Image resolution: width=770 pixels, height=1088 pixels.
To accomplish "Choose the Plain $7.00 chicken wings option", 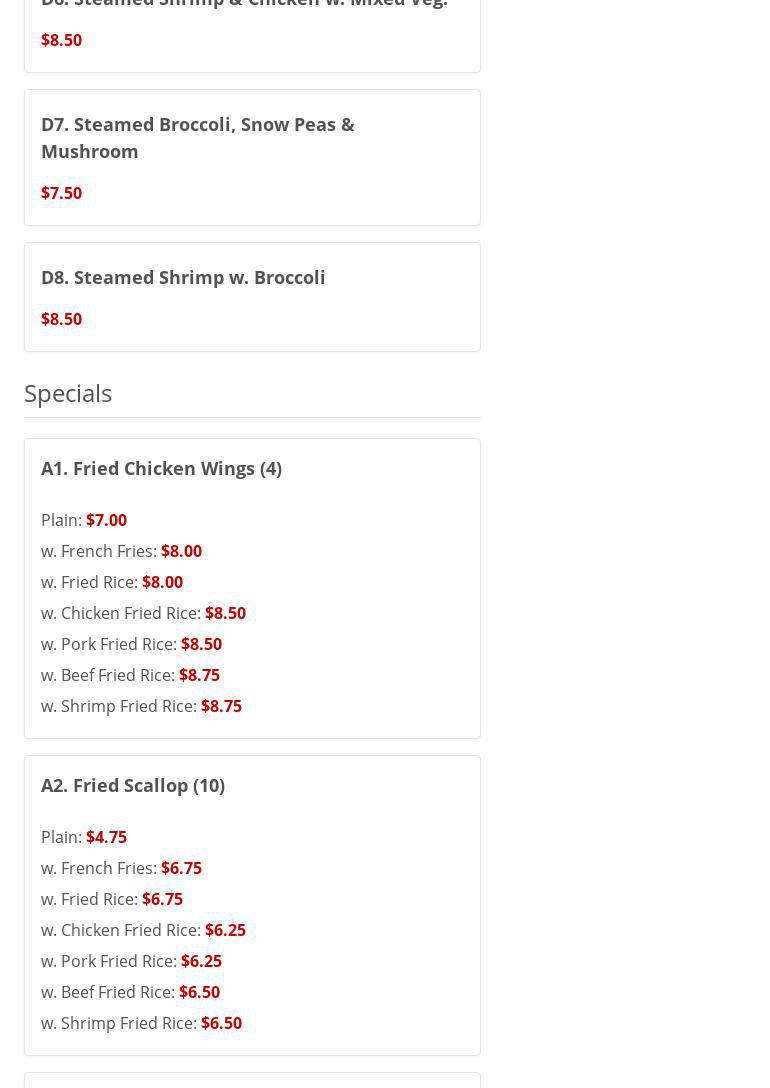I will 84,520.
